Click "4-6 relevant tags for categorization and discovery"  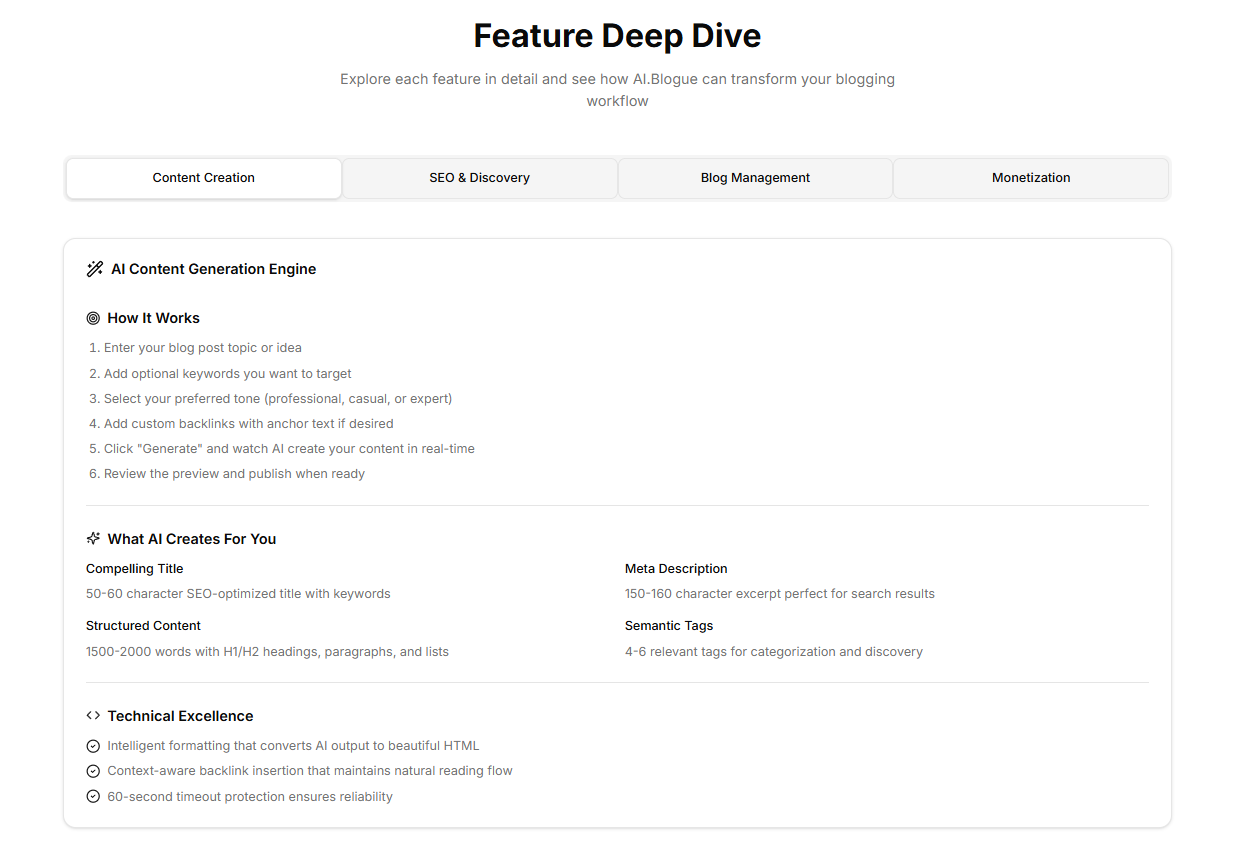coord(774,652)
